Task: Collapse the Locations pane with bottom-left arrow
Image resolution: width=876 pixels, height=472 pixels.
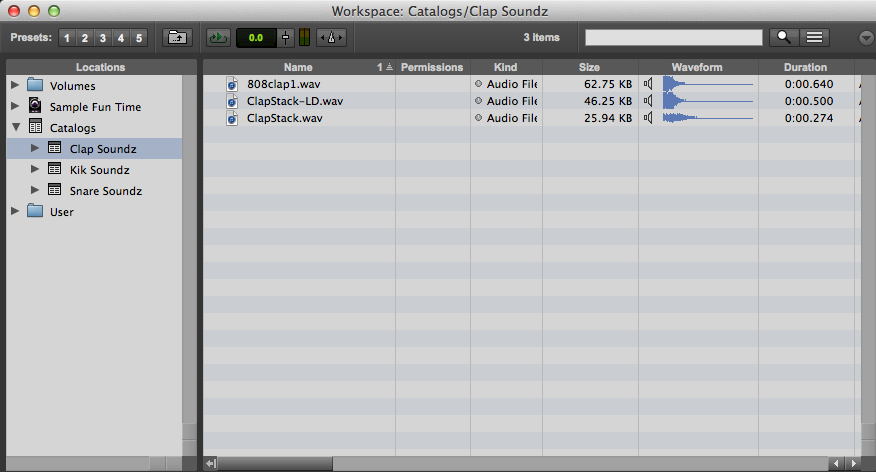Action: pos(210,464)
